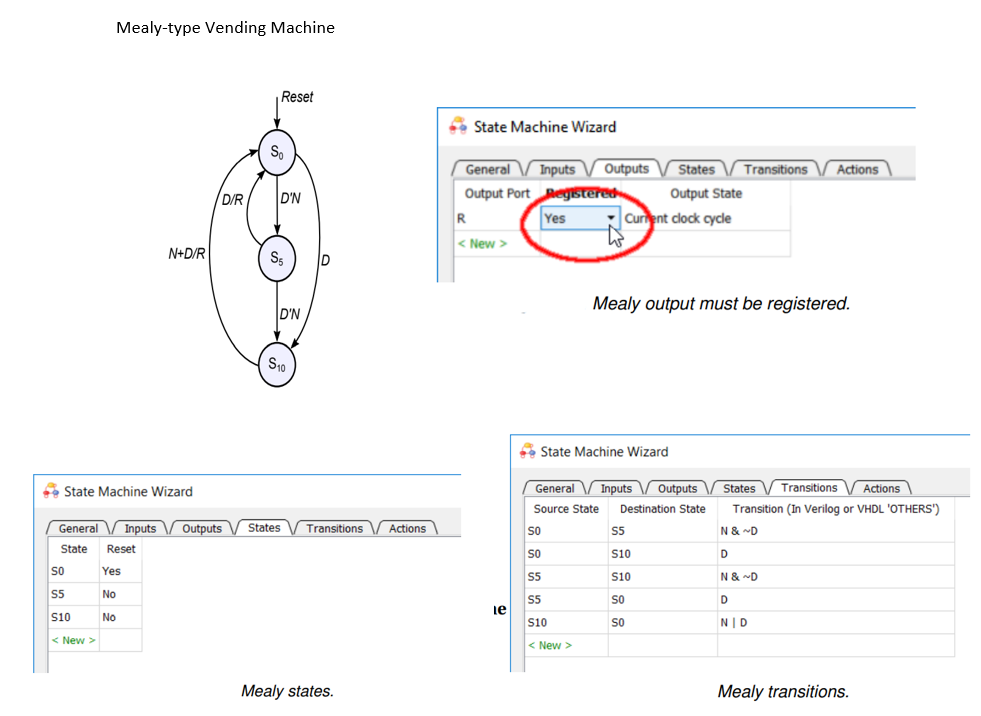
Task: Open the Outputs tab in states dialog
Action: pos(202,528)
